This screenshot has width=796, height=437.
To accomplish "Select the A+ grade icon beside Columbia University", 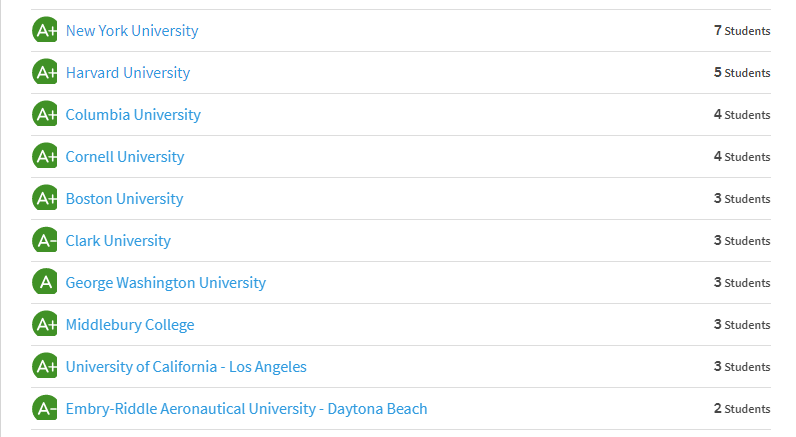I will coord(45,114).
